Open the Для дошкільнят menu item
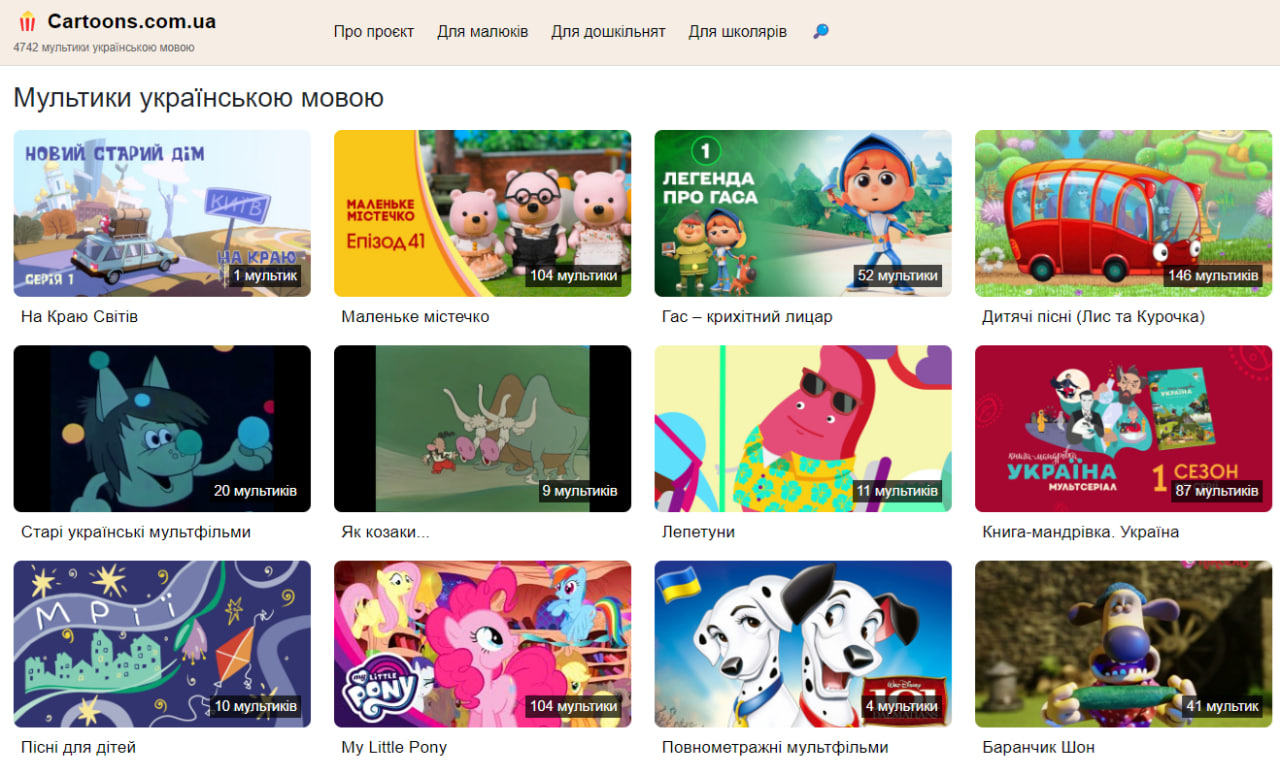The width and height of the screenshot is (1280, 775). pos(608,32)
